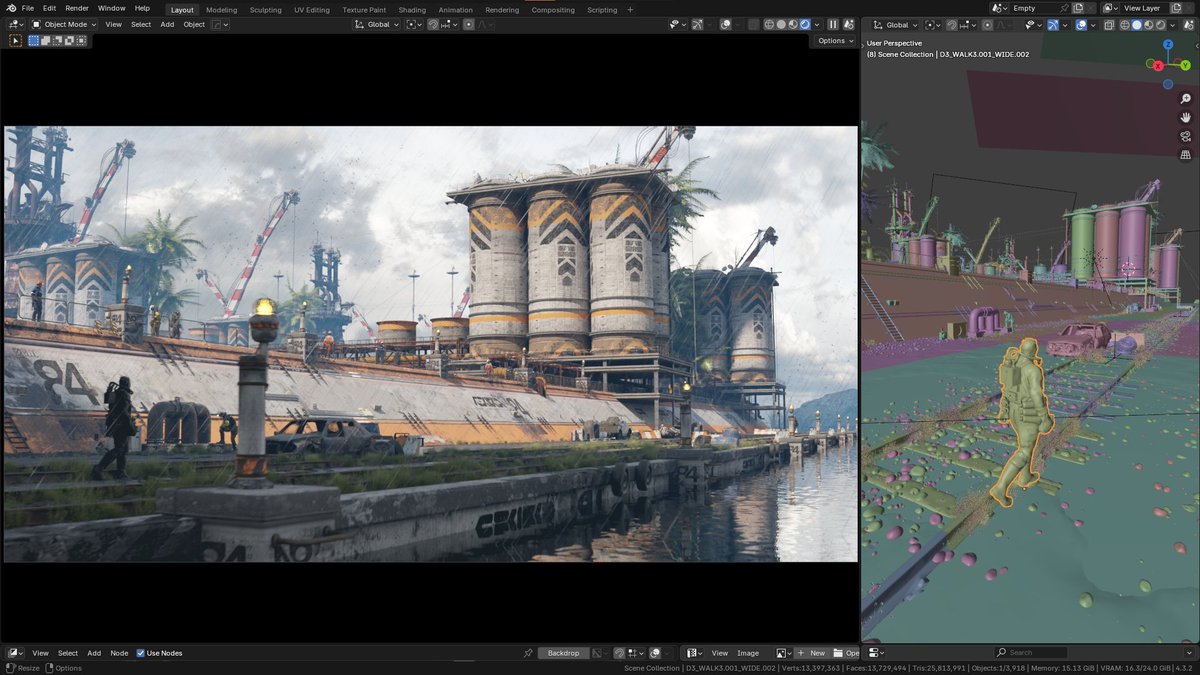Open the scene browse dropdown icon
Viewport: 1200px width, 675px height.
[x=998, y=8]
